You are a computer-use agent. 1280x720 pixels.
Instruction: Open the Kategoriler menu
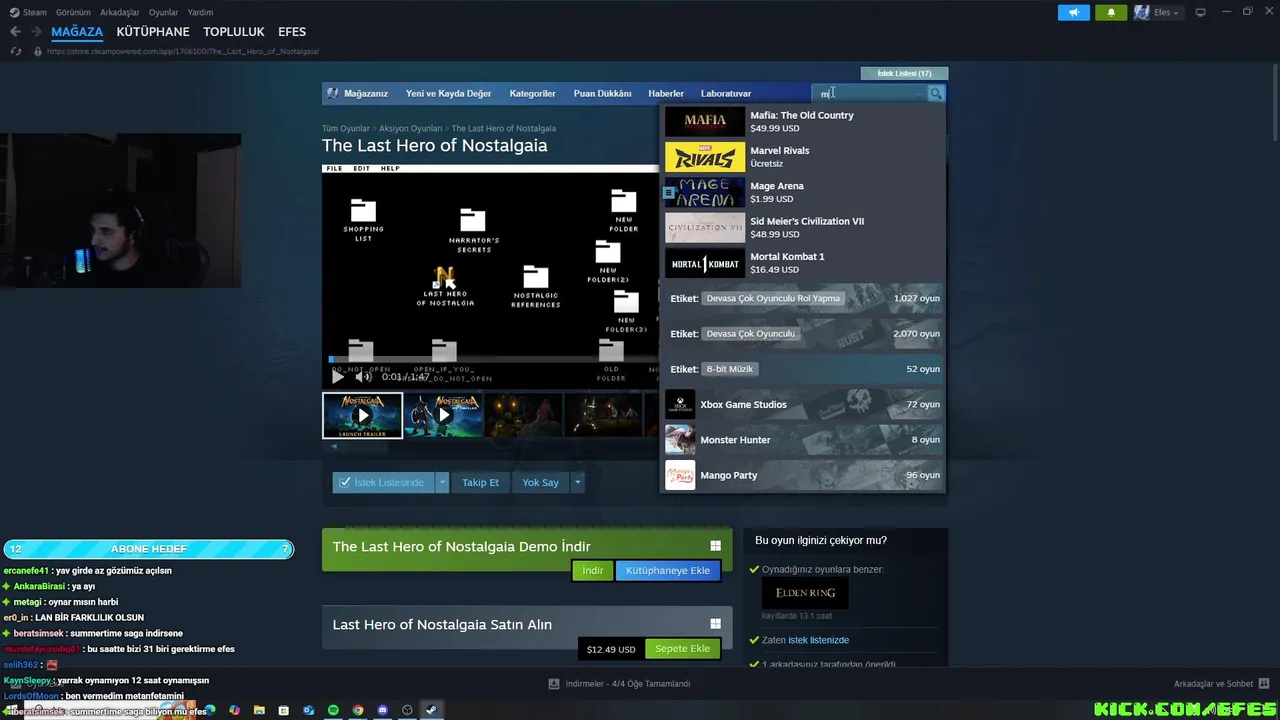(x=532, y=93)
